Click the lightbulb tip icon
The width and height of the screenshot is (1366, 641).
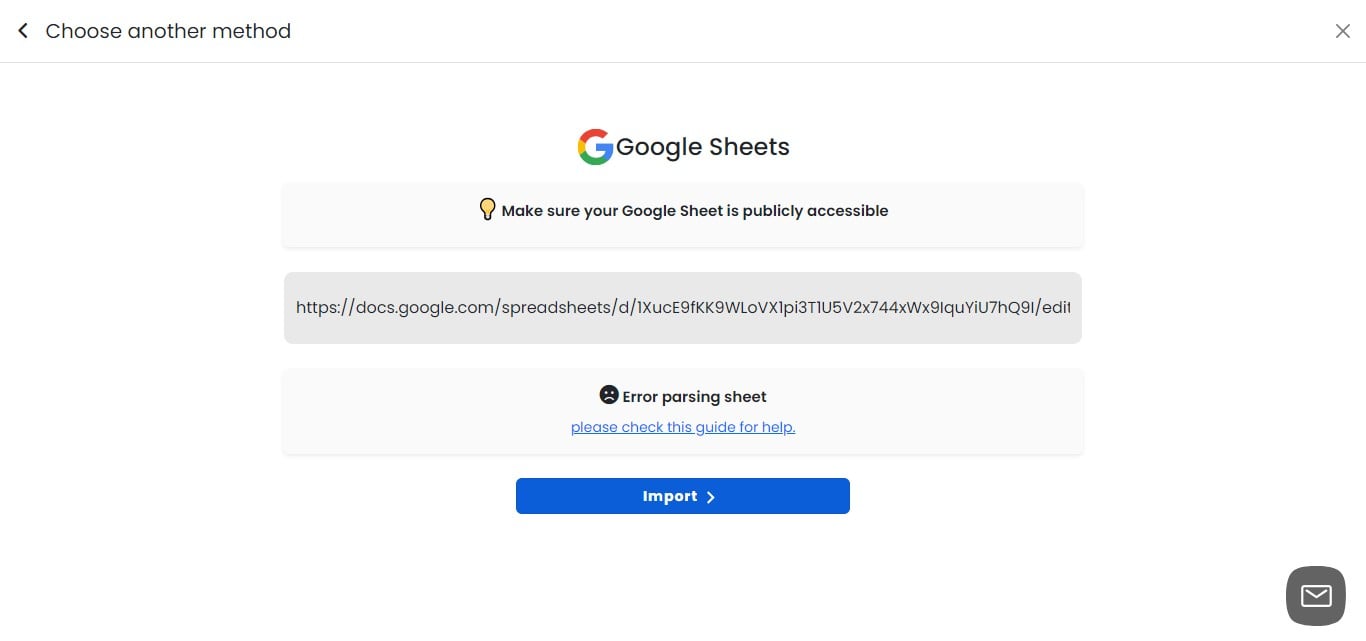coord(487,209)
